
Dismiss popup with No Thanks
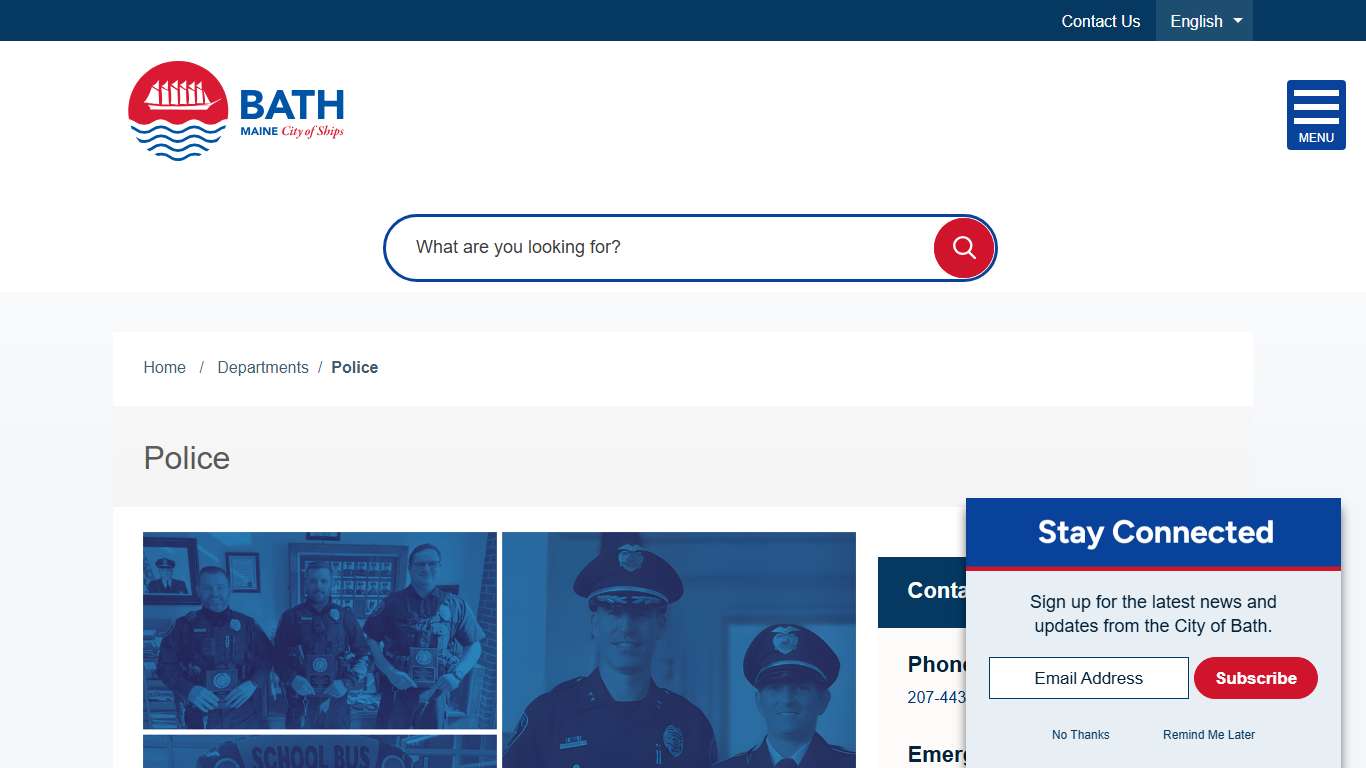tap(1080, 734)
